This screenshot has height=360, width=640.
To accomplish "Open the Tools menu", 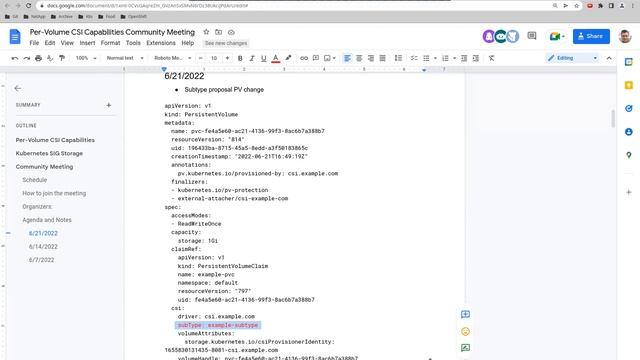I will coord(133,43).
